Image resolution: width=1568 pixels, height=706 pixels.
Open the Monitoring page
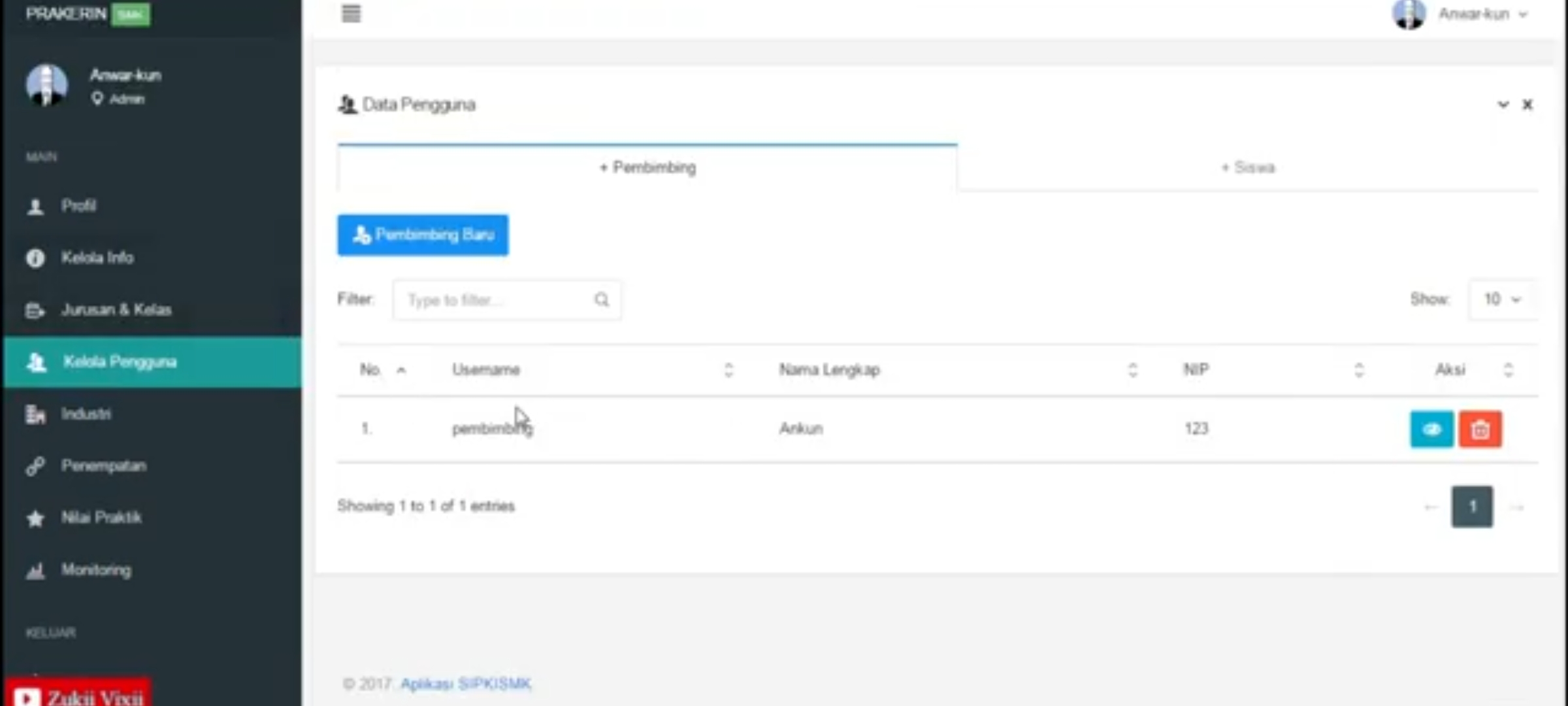point(95,570)
